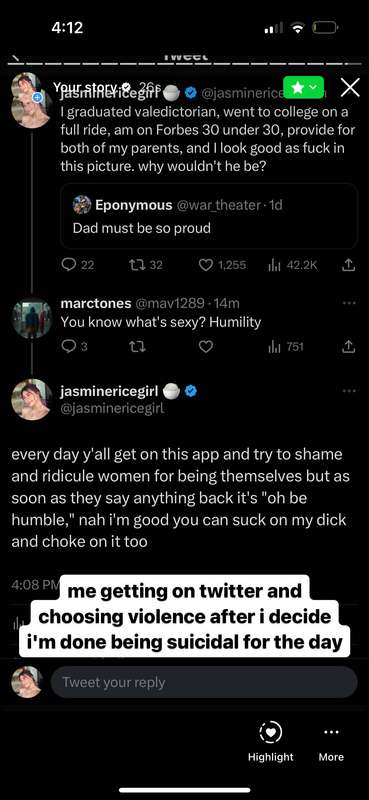Open @jasminericegirl handle under profile name
The width and height of the screenshot is (369, 800).
(x=112, y=408)
